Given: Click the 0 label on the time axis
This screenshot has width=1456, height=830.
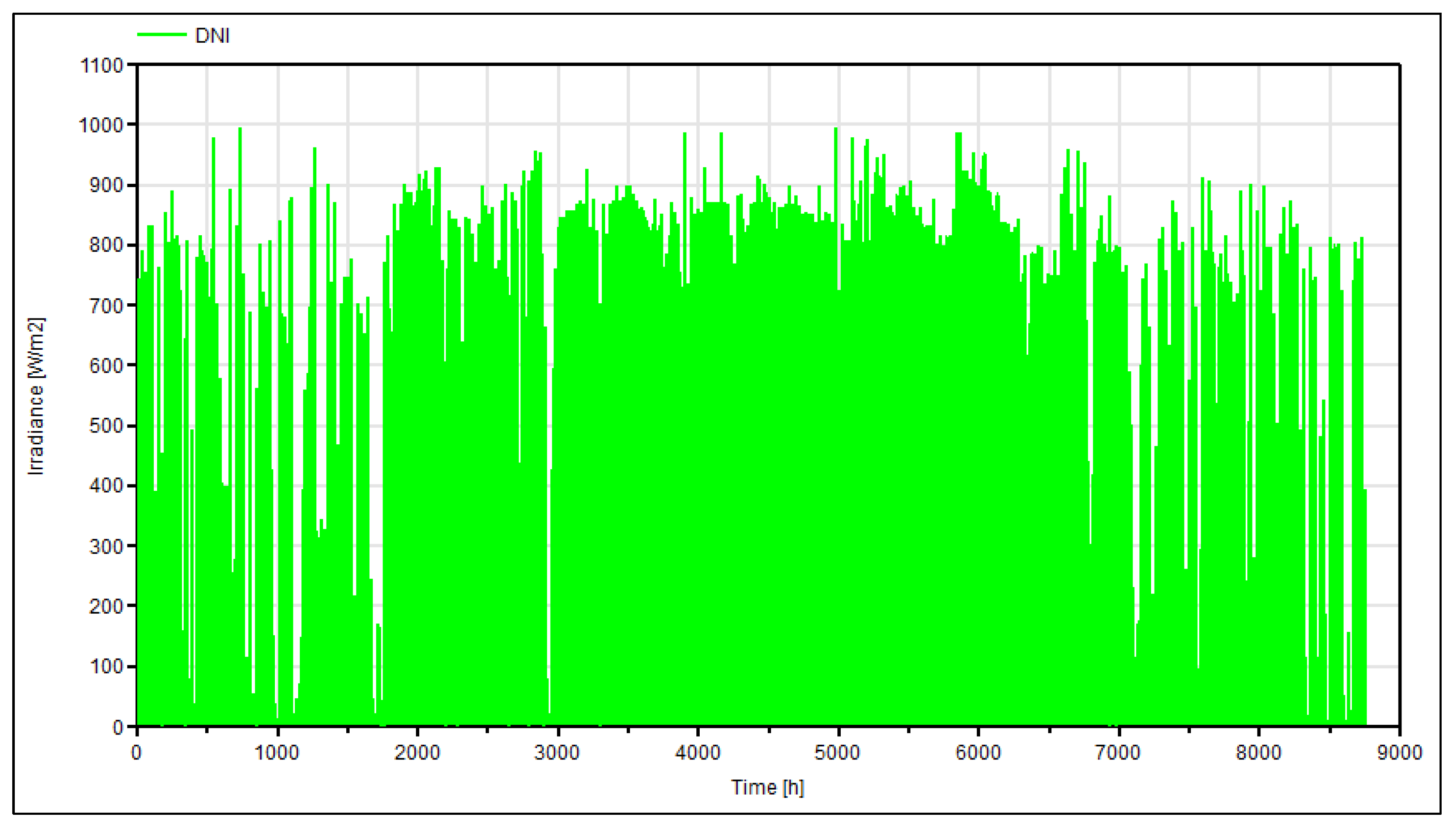Looking at the screenshot, I should click(136, 752).
